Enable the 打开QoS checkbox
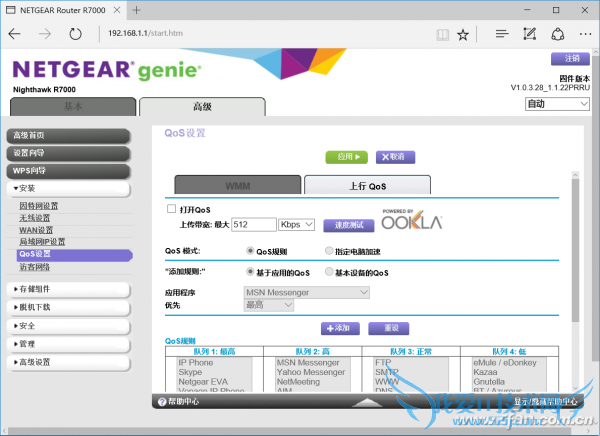 (x=171, y=209)
